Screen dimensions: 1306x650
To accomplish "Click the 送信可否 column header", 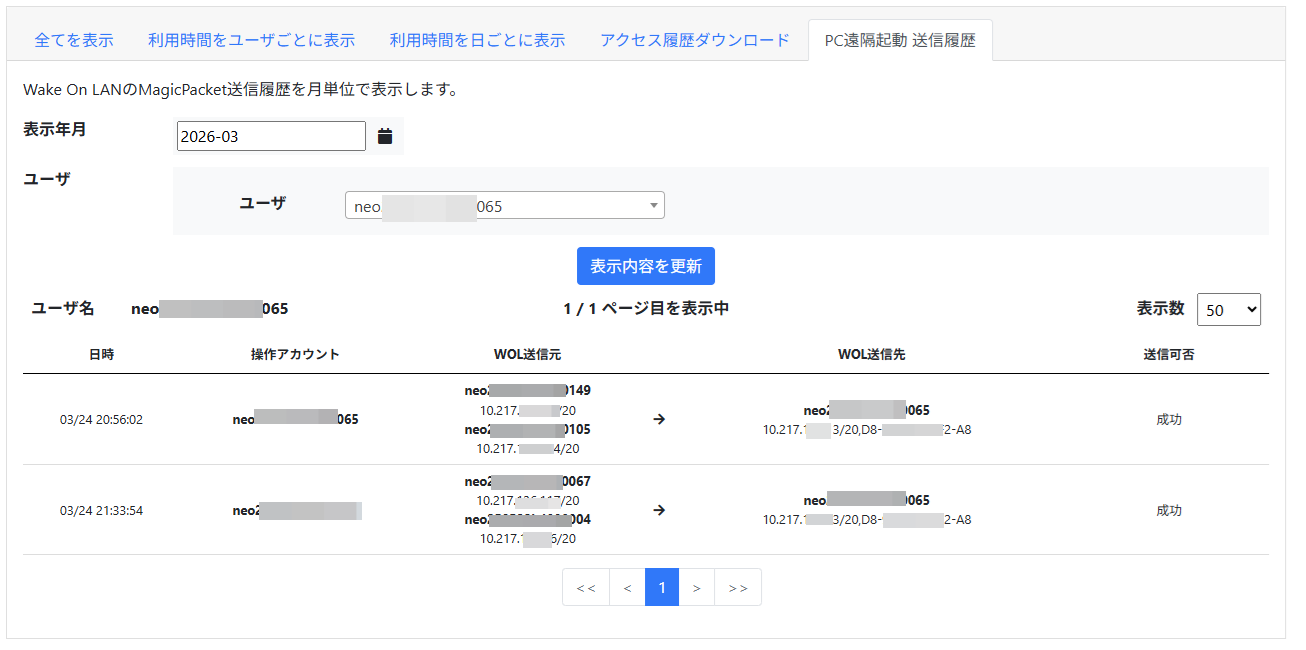I will [x=1168, y=355].
